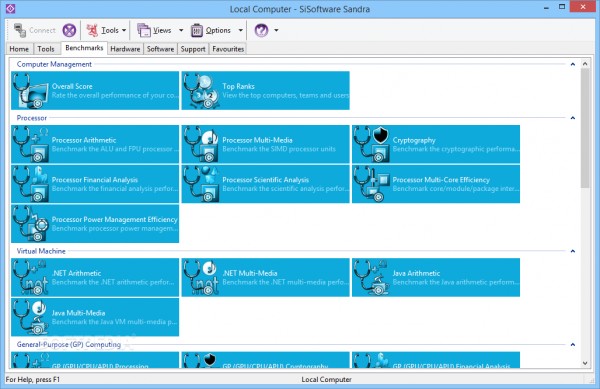
Task: Switch to the Tools tab
Action: (x=46, y=49)
